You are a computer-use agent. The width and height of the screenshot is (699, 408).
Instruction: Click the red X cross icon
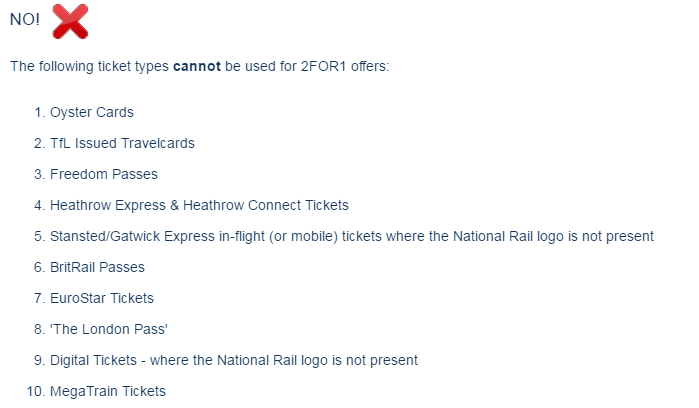tap(70, 21)
